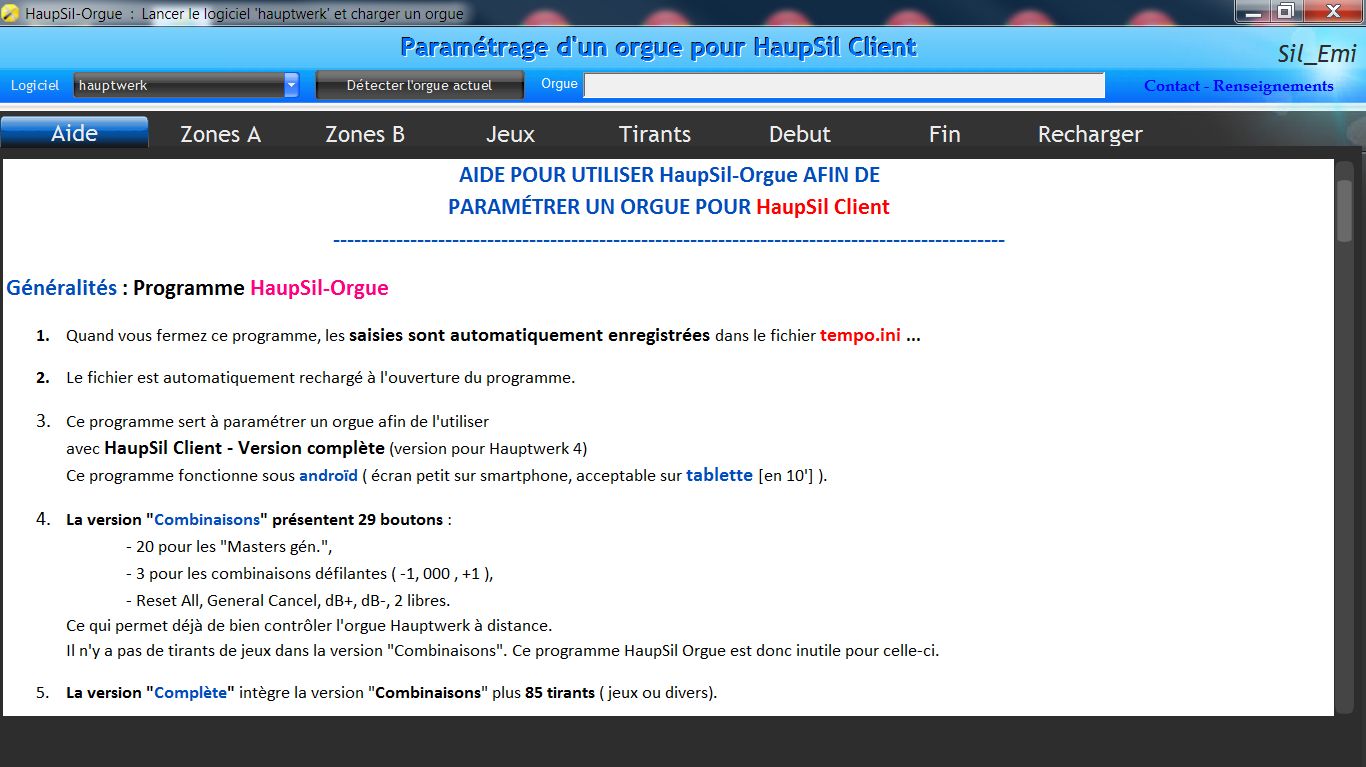Switch to the Zones B tab
Viewport: 1366px width, 767px height.
point(365,134)
